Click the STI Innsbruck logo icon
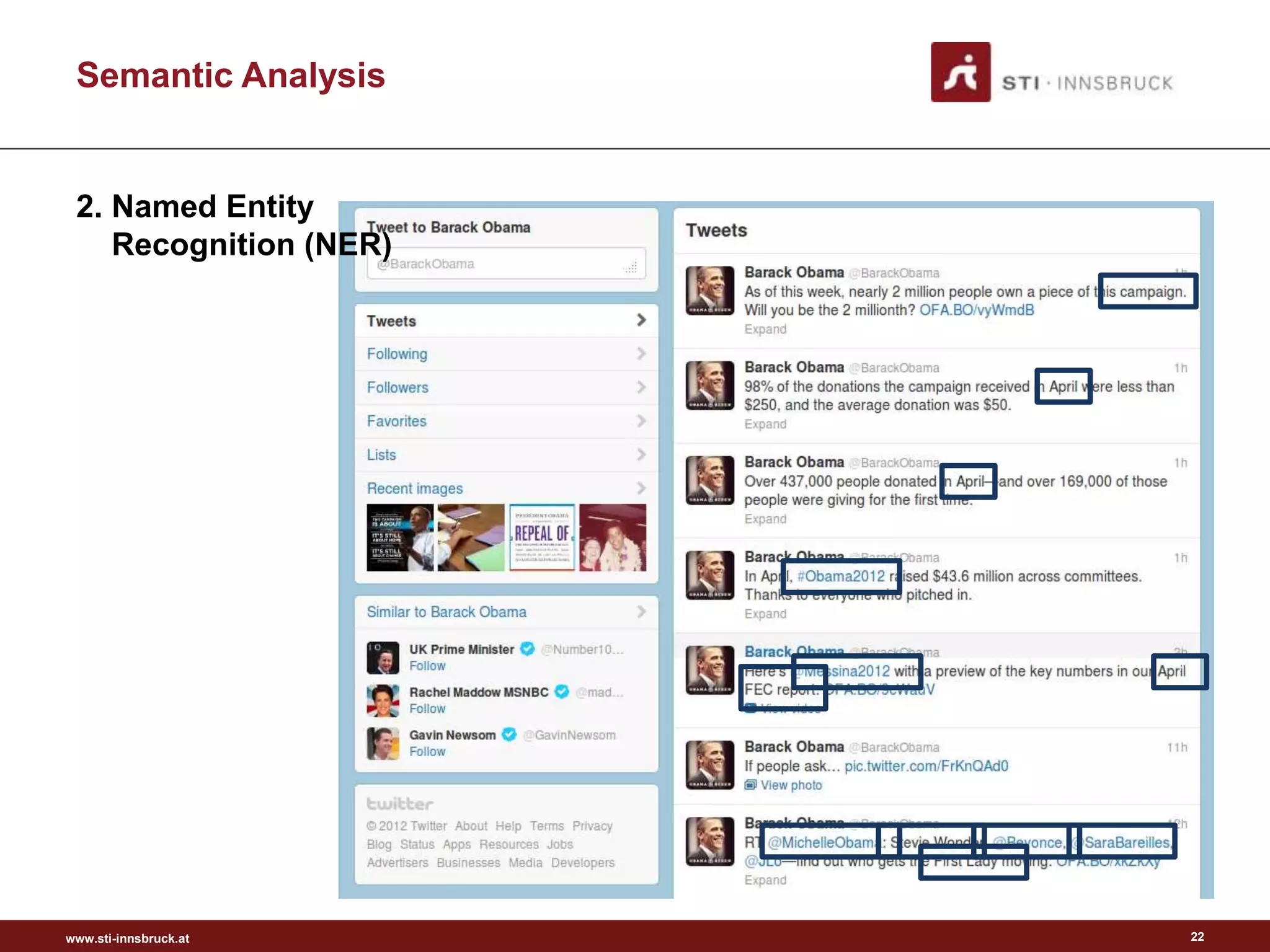Screen dimensions: 1270x952 (961, 72)
